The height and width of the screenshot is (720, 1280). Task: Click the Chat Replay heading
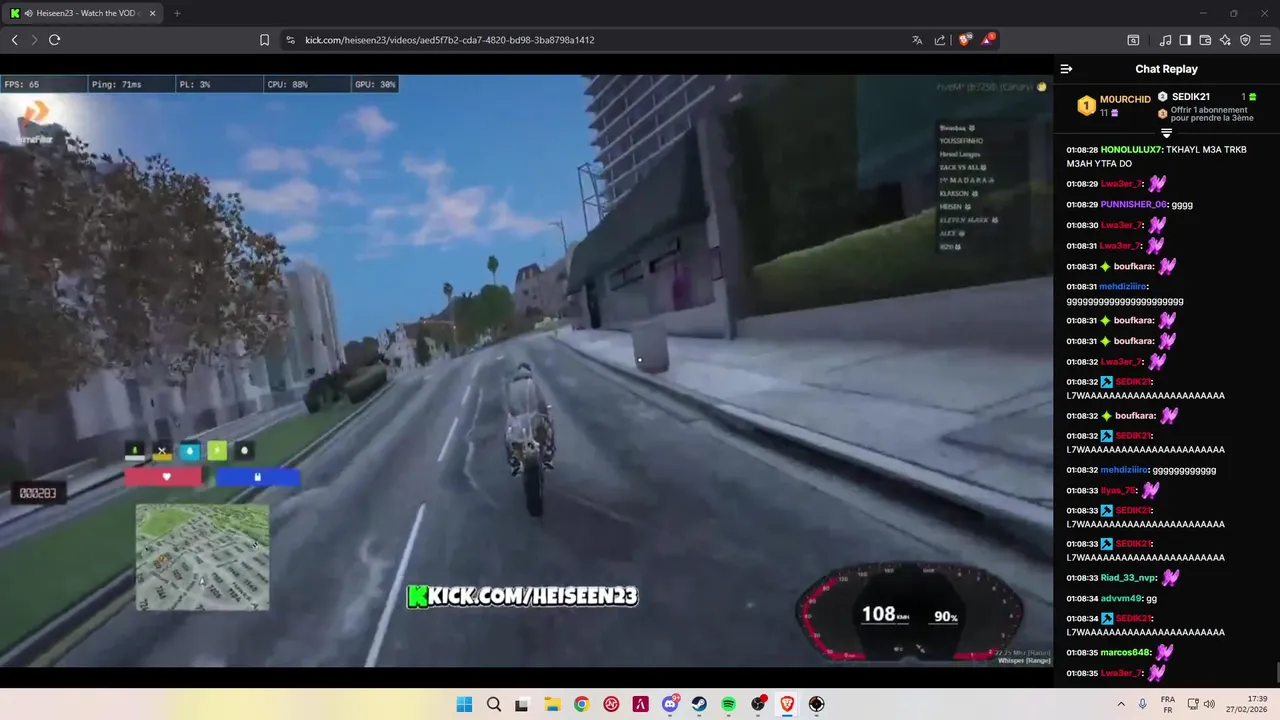1166,69
